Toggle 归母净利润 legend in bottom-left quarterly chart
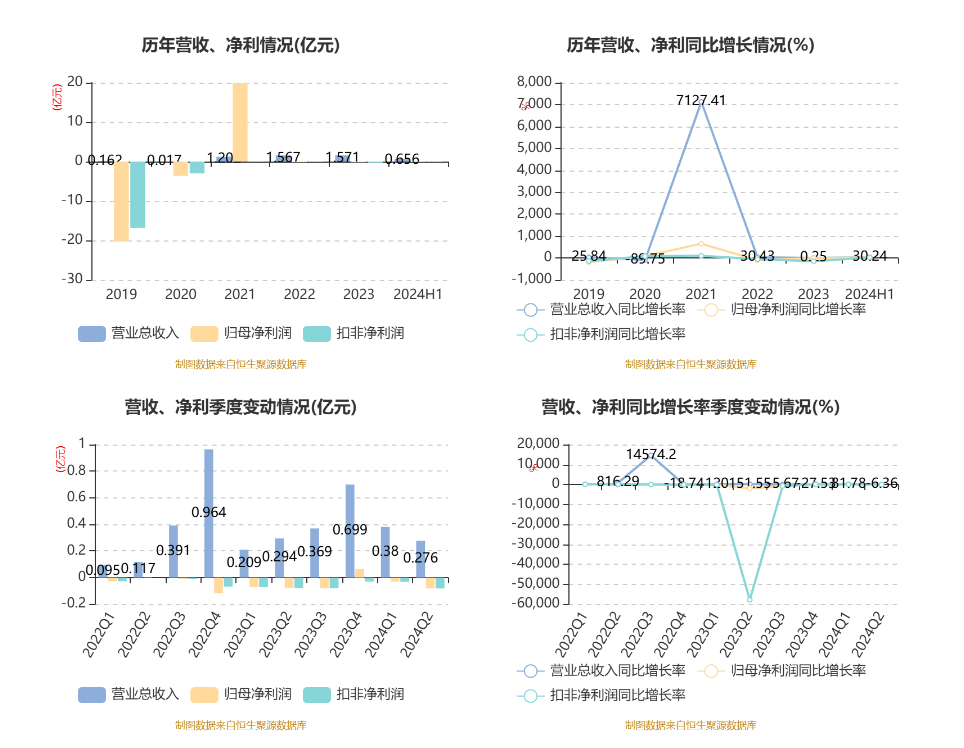The image size is (964, 748). (x=241, y=695)
